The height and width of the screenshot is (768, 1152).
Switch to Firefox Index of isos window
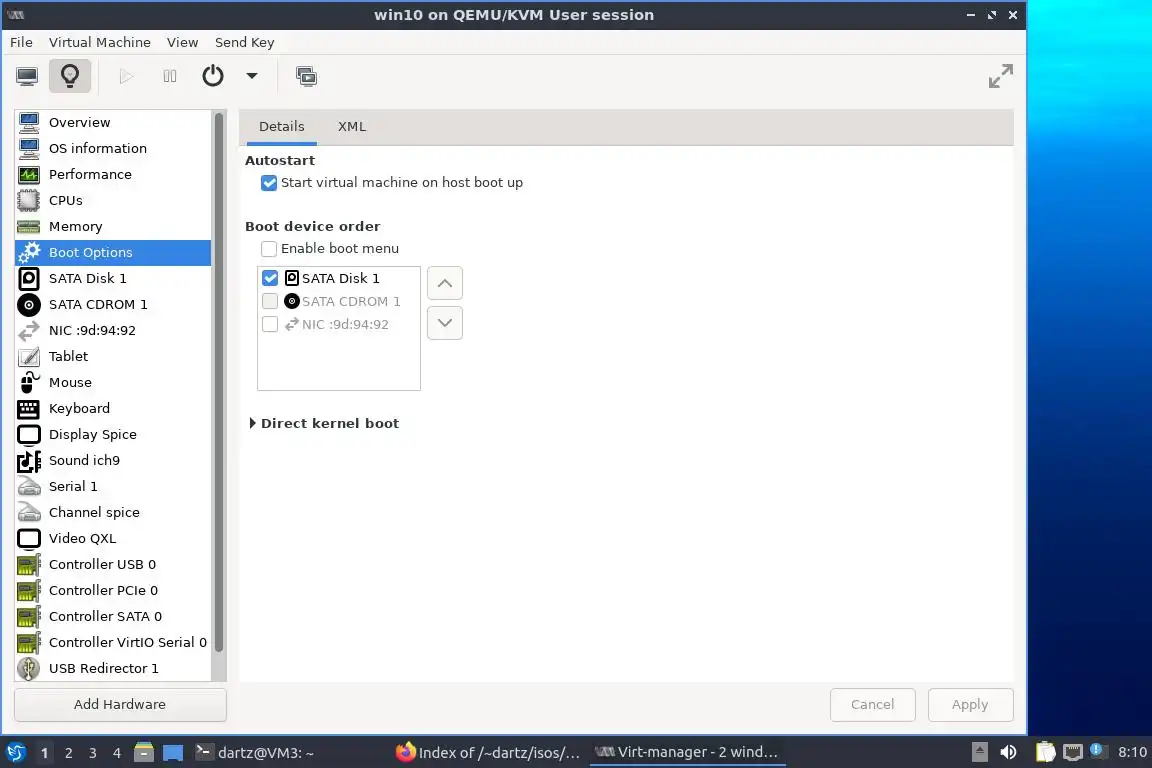tap(488, 753)
